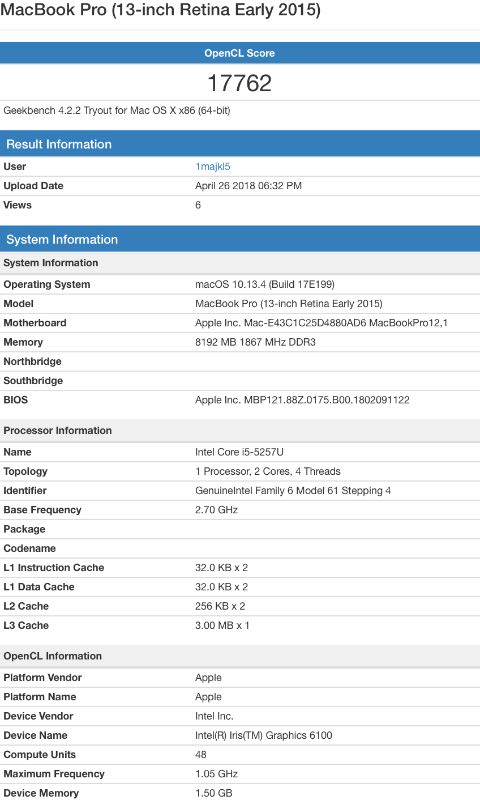This screenshot has height=800, width=480.
Task: Select motherboard value Mac-E43C1C25D4880AD6
Action: 321,323
